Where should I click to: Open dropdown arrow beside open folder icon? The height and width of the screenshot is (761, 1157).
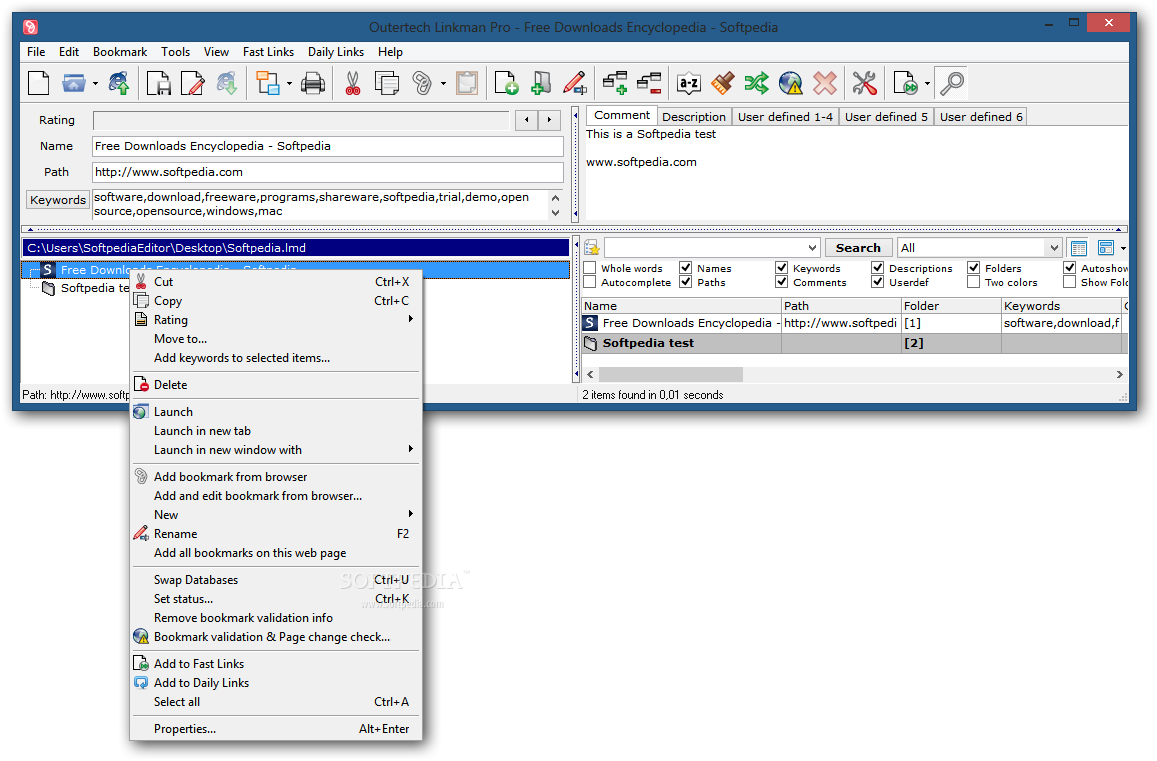point(95,83)
